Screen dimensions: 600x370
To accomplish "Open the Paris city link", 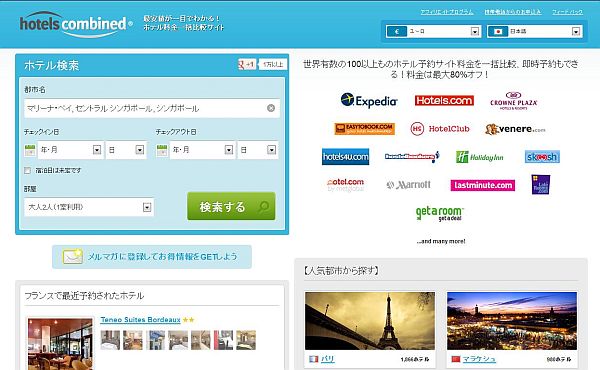I will pyautogui.click(x=327, y=359).
